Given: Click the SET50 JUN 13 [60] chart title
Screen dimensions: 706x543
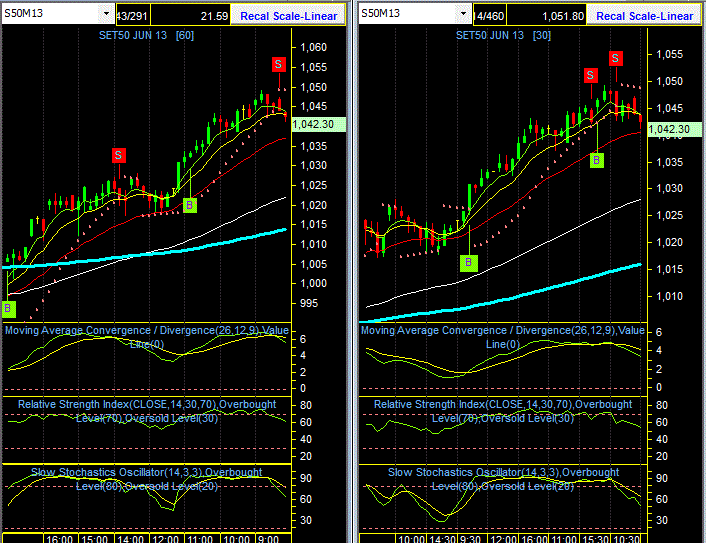Looking at the screenshot, I should (146, 35).
